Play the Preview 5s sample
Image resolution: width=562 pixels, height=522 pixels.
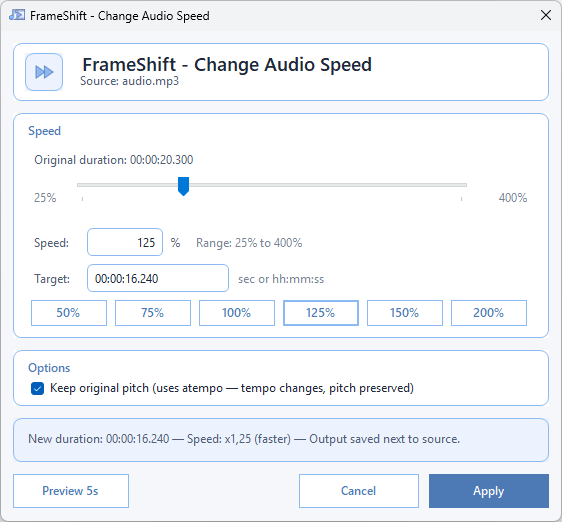click(x=71, y=491)
